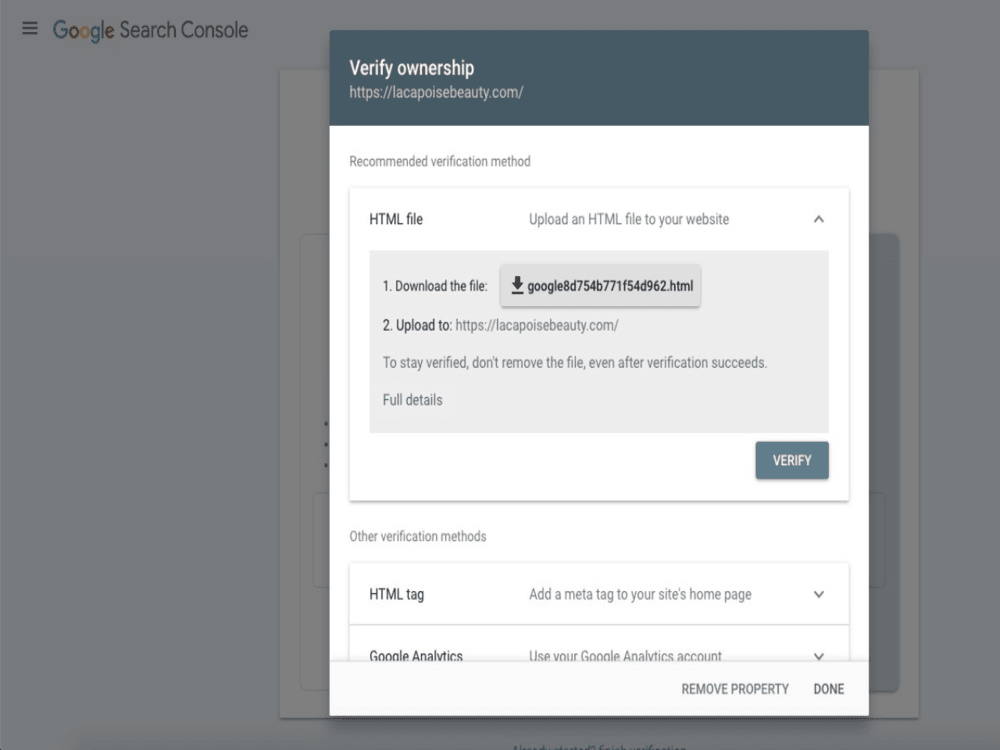Click the property URL under Verify ownership
The height and width of the screenshot is (750, 1000).
(436, 92)
